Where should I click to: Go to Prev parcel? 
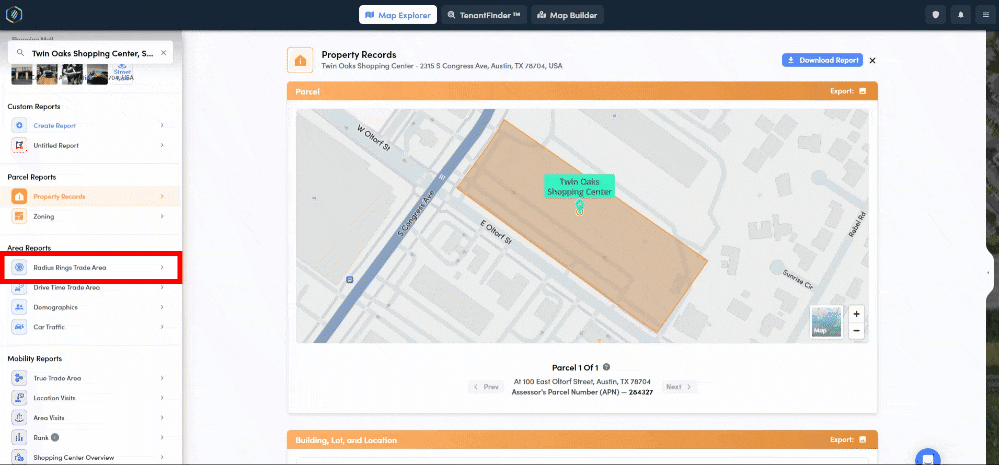pyautogui.click(x=485, y=387)
